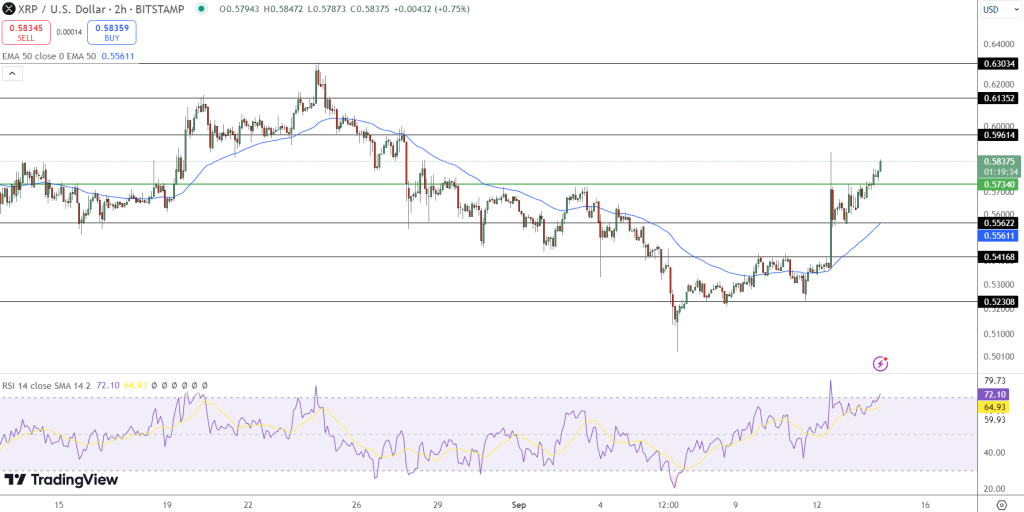The image size is (1024, 512).
Task: Select the RSI 14 indicator legend
Action: coord(46,385)
